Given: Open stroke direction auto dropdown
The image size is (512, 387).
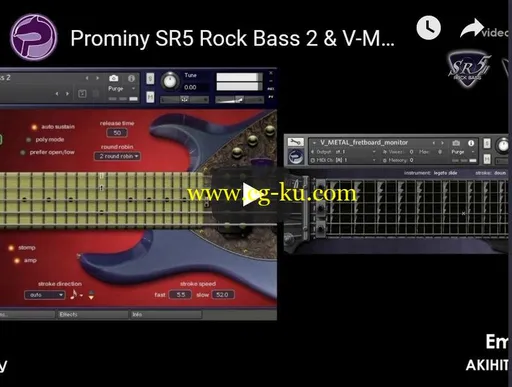Looking at the screenshot, I should click(x=45, y=295).
